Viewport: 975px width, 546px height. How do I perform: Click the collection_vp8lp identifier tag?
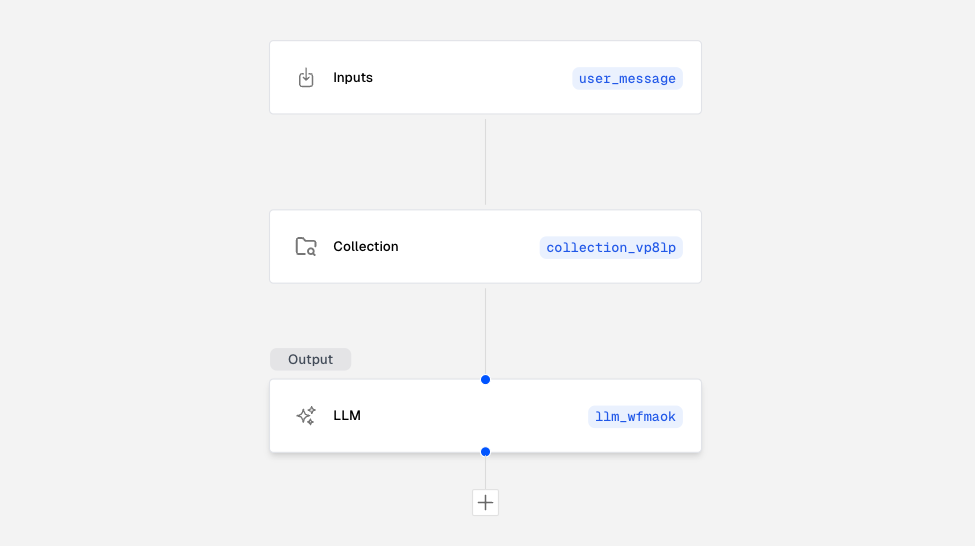pyautogui.click(x=611, y=247)
